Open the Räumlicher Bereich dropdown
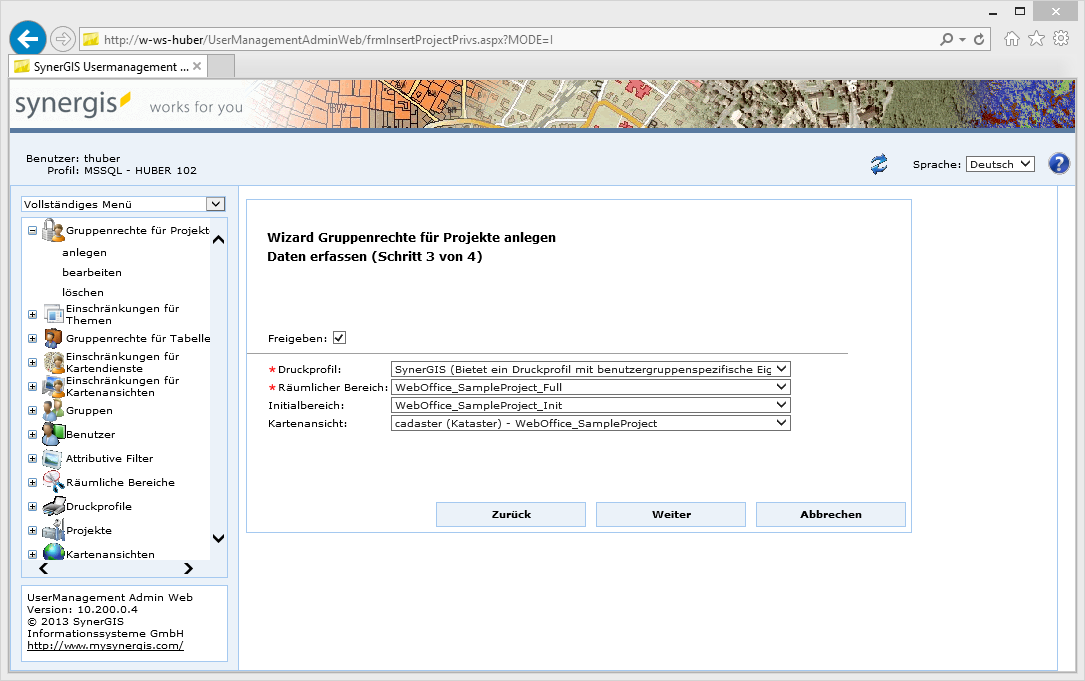Screen dimensions: 1085x681 [591, 387]
